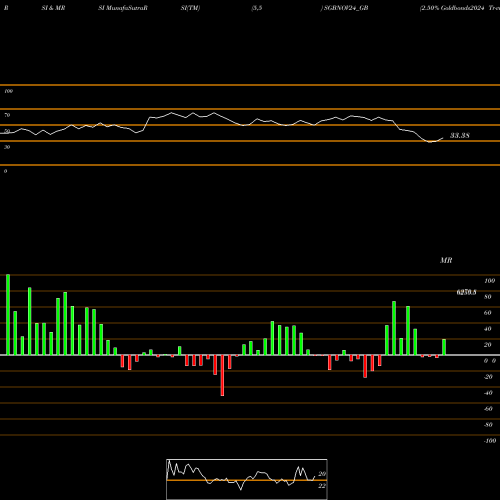The width and height of the screenshot is (500, 500).
Task: Click the last green MR bar on the right
Action: click(444, 347)
